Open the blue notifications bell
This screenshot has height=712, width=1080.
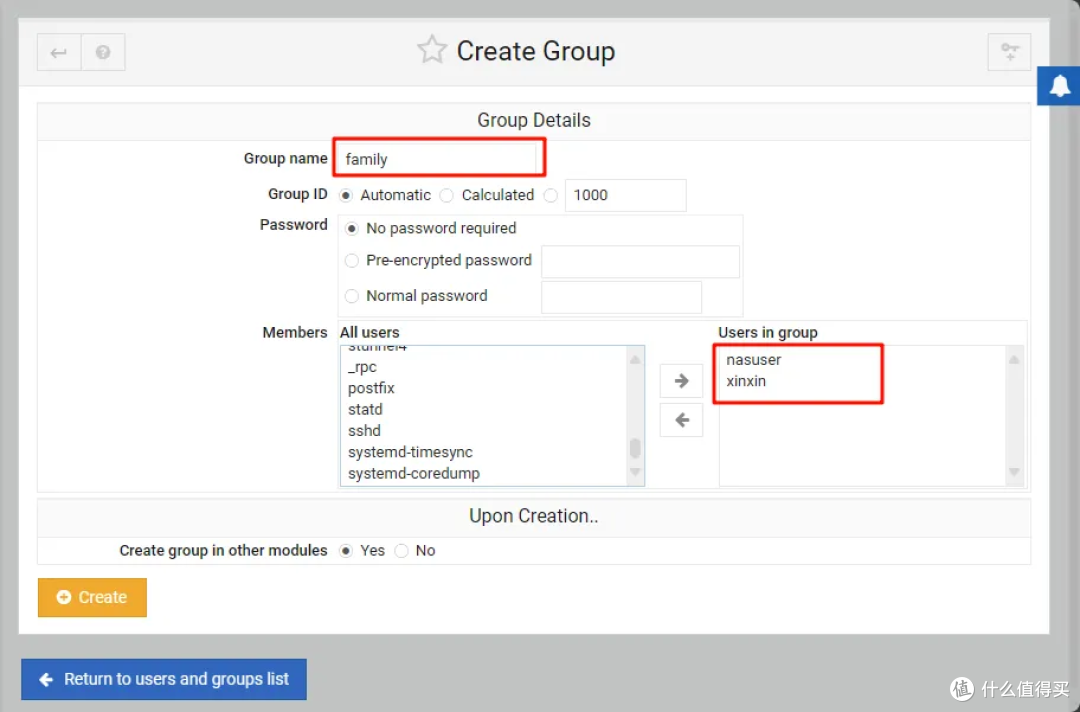[1059, 87]
